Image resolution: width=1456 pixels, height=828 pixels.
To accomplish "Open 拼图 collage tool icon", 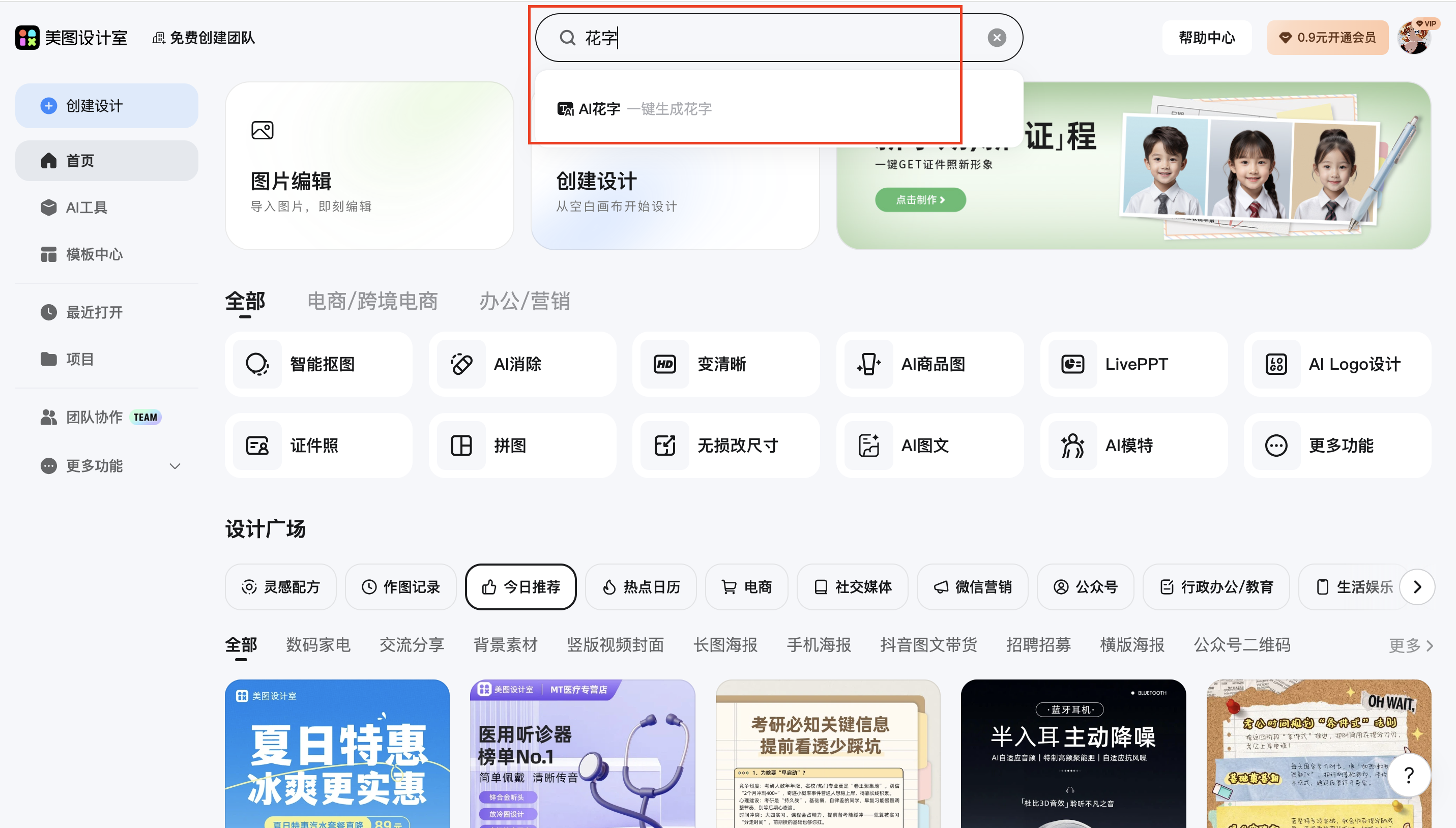I will click(461, 445).
